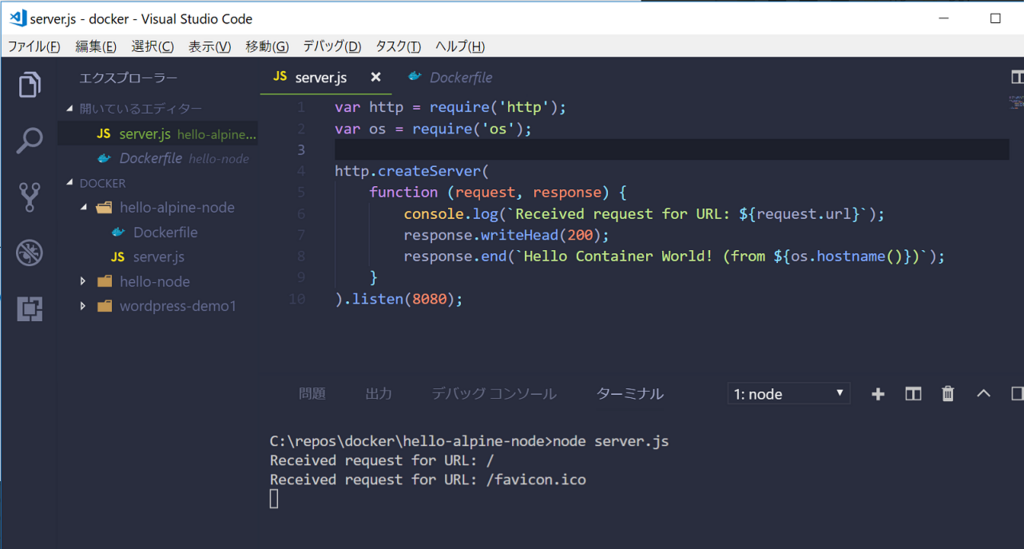Open terminal selector dropdown showing 1: node
Image resolution: width=1024 pixels, height=549 pixels.
(788, 394)
